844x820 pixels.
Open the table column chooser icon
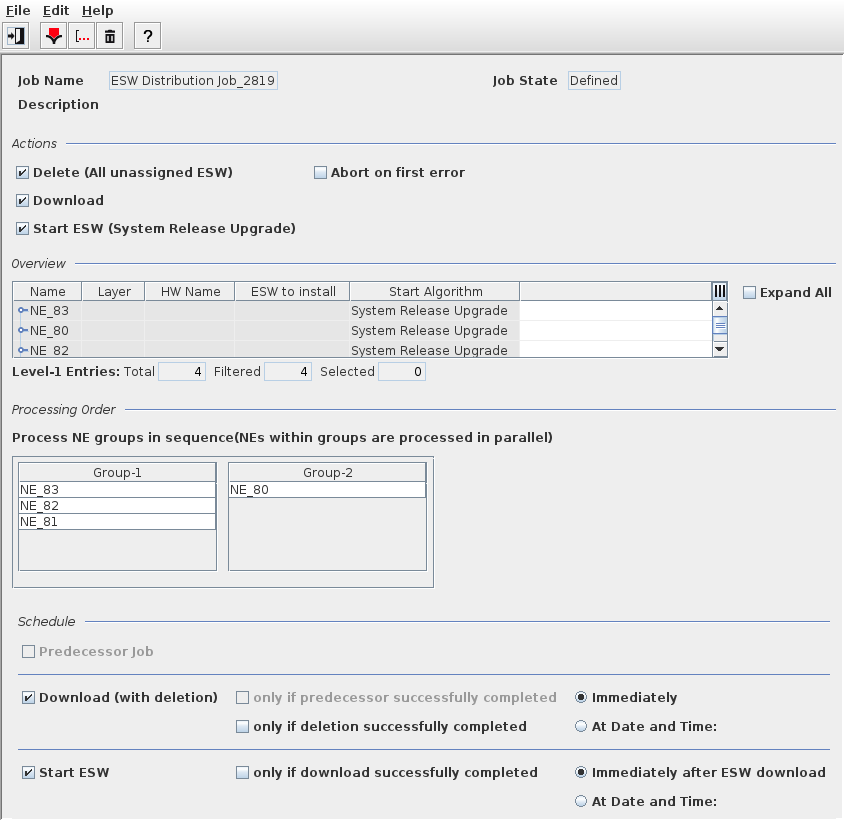click(x=719, y=291)
